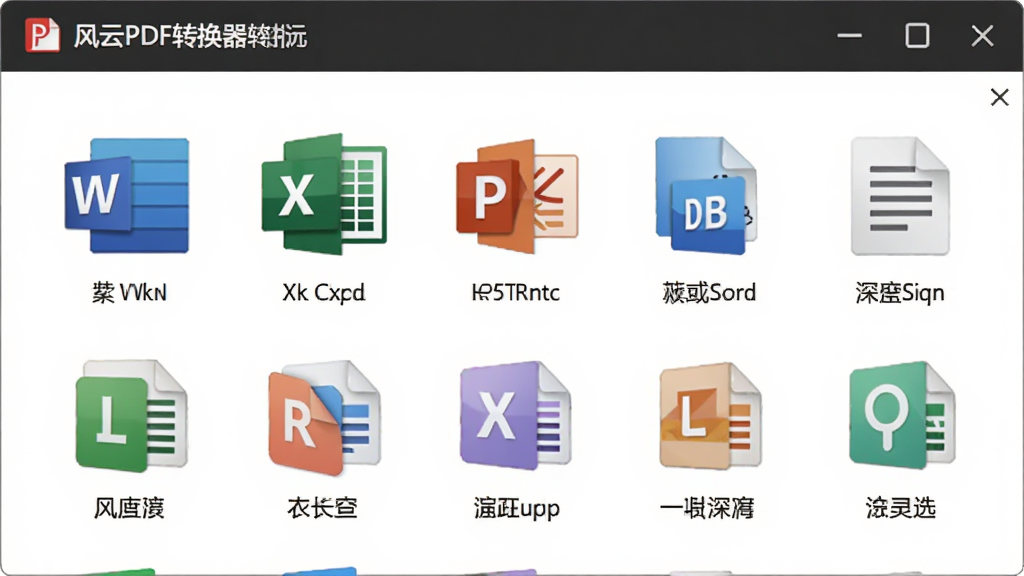This screenshot has width=1024, height=576.
Task: Click the red PDF app logo in title bar
Action: tap(42, 35)
